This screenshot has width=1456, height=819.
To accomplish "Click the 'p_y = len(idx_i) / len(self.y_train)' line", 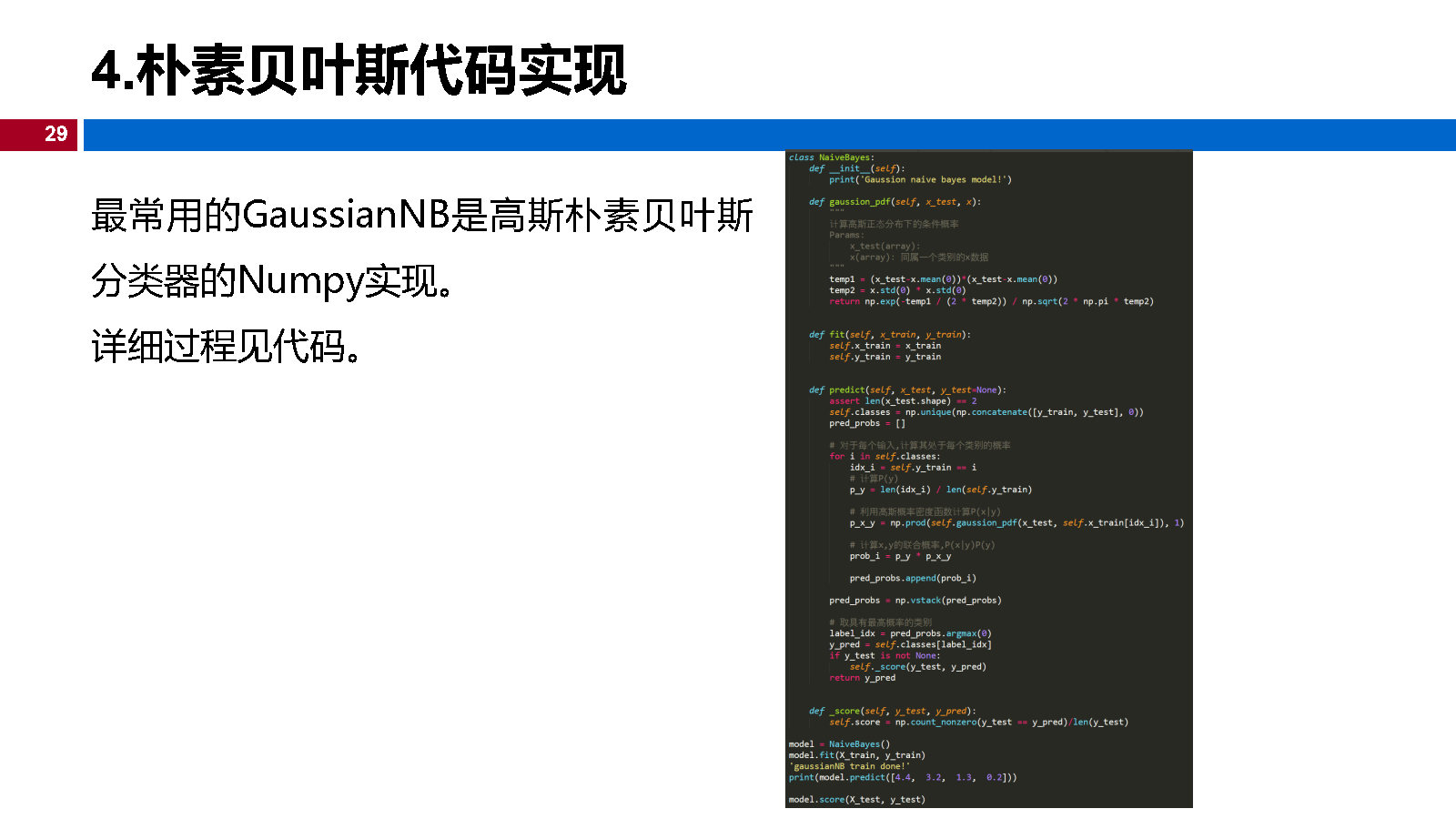I will pos(941,490).
